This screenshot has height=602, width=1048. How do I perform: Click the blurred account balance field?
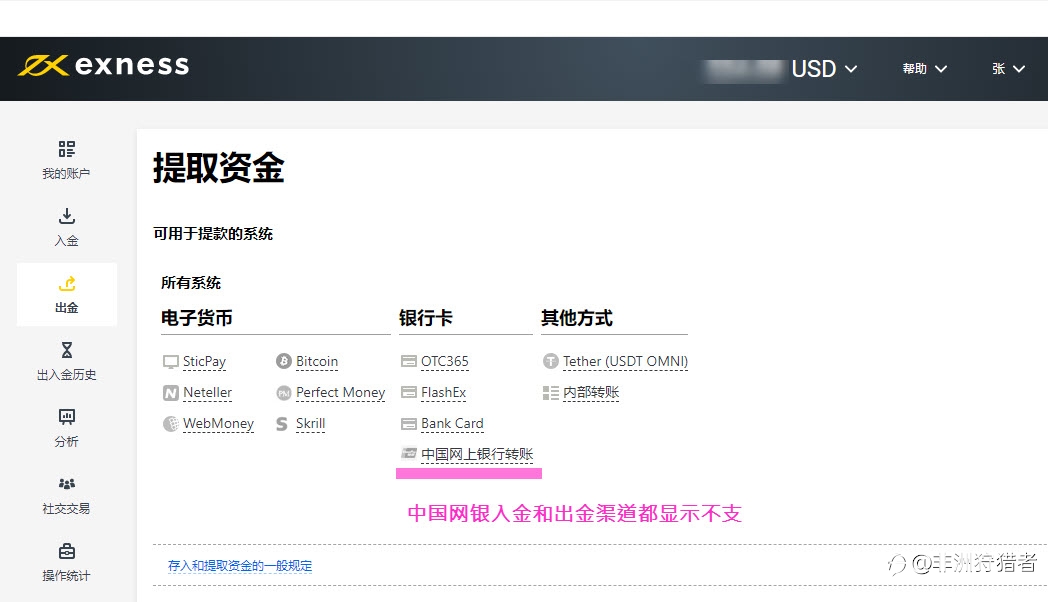pyautogui.click(x=743, y=70)
